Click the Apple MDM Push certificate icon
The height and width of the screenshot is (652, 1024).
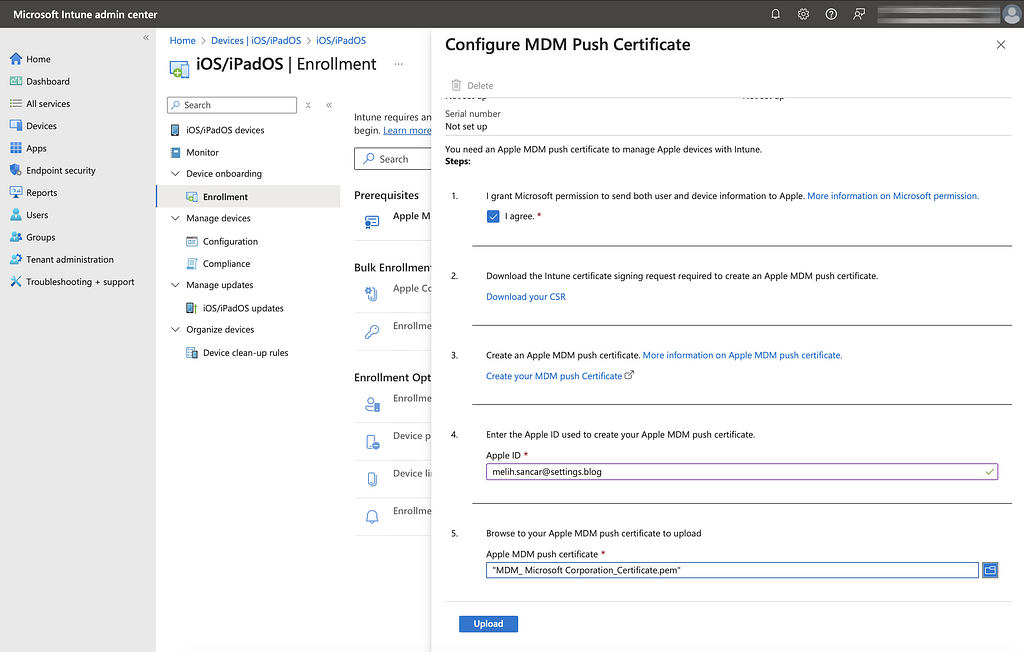[x=372, y=222]
